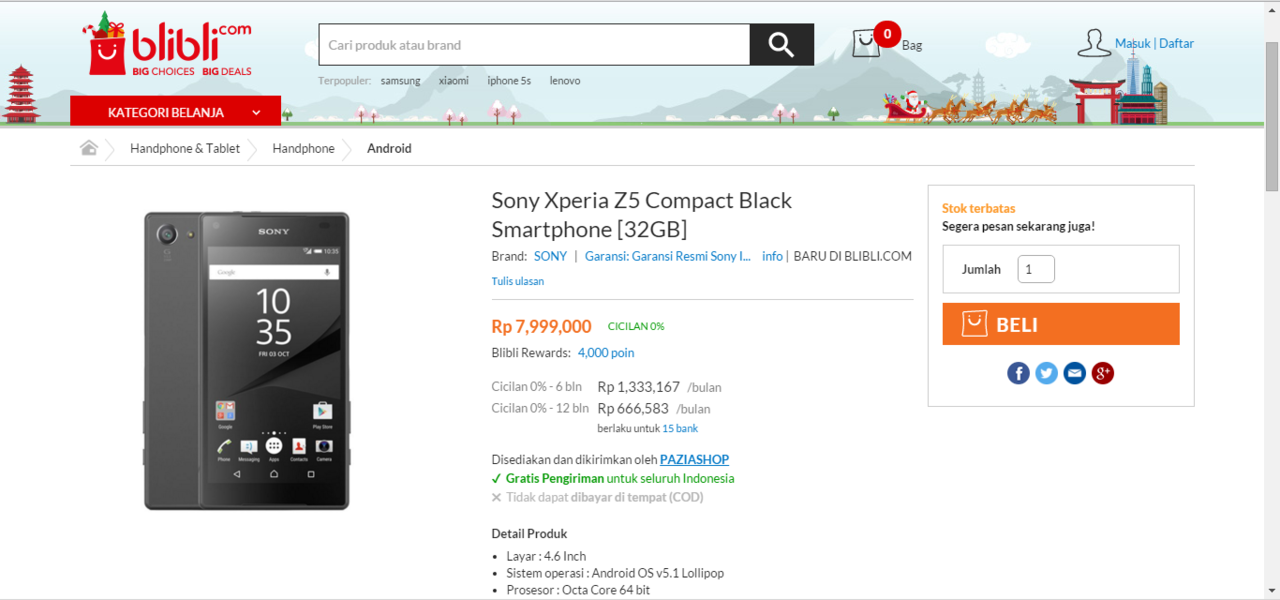The width and height of the screenshot is (1280, 600).
Task: Click the Jumlah quantity field
Action: pos(1036,269)
